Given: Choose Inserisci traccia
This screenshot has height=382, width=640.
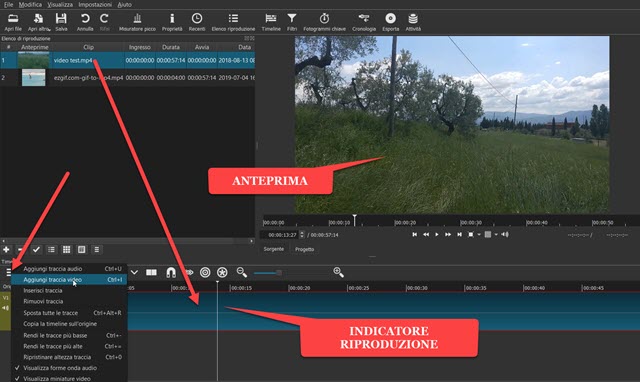Looking at the screenshot, I should point(69,291).
